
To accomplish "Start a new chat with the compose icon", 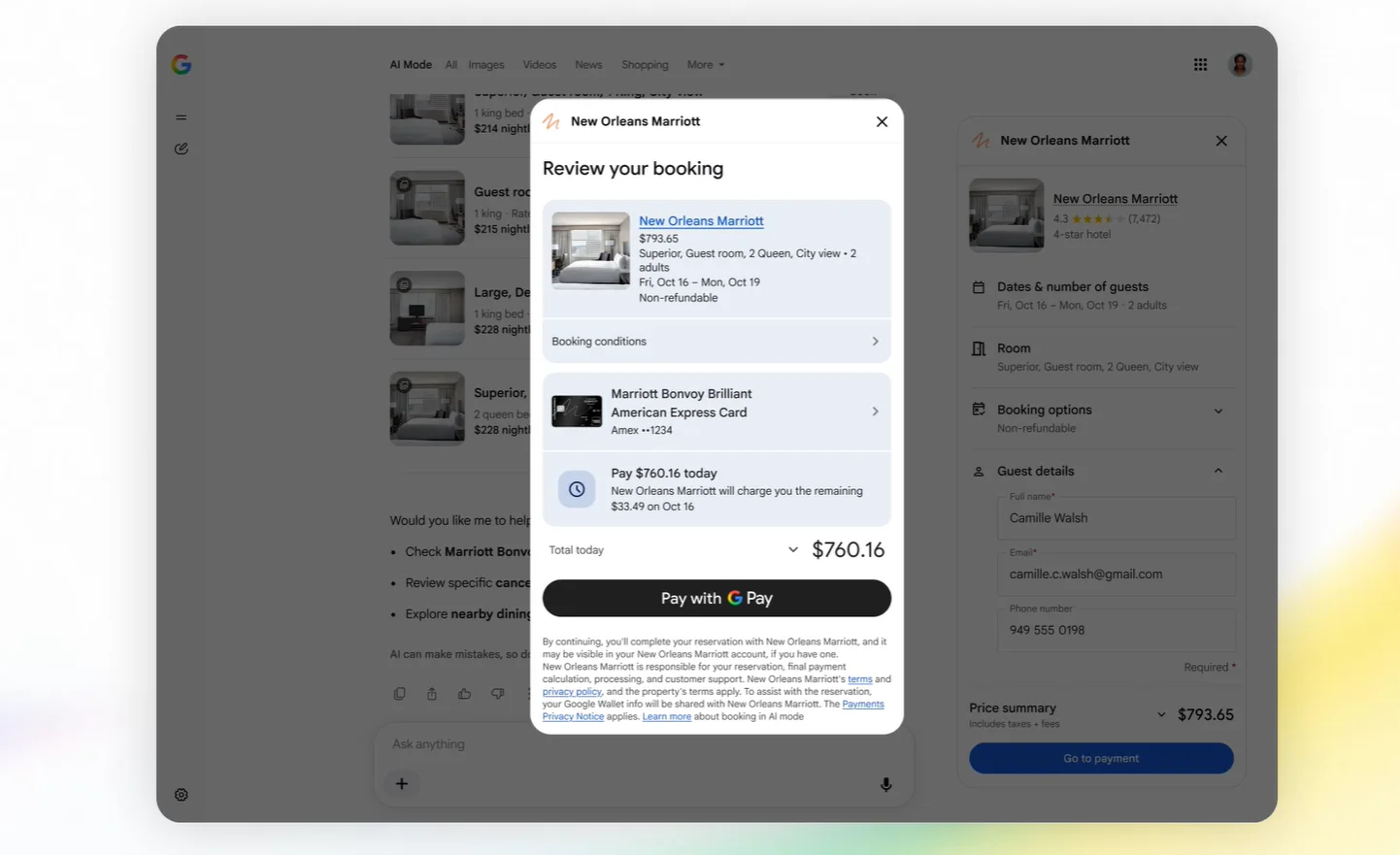I will 182,148.
